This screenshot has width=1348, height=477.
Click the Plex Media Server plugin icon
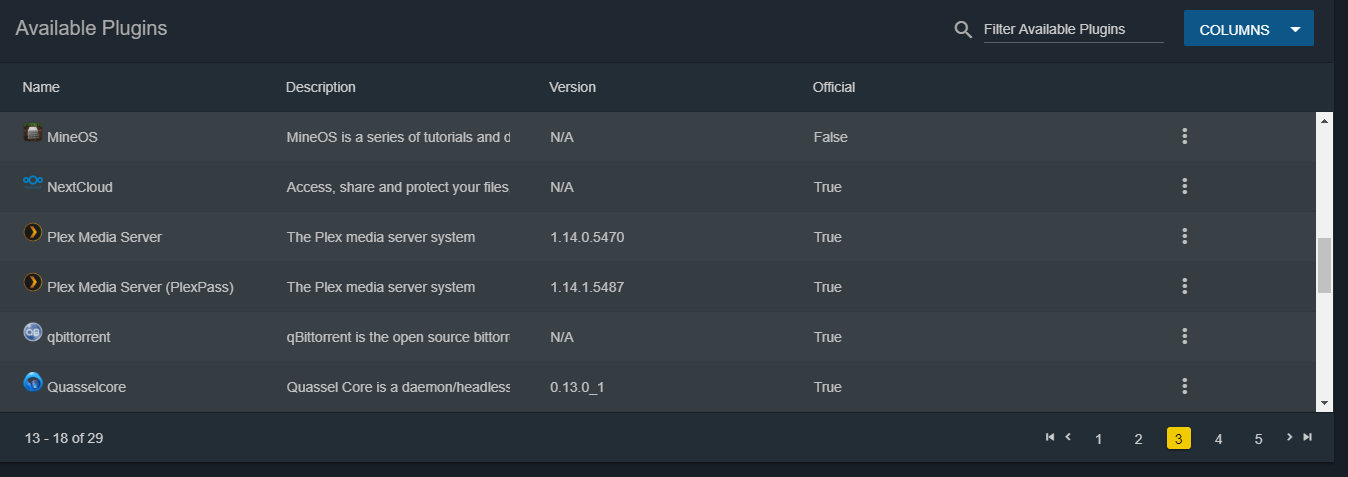(33, 232)
